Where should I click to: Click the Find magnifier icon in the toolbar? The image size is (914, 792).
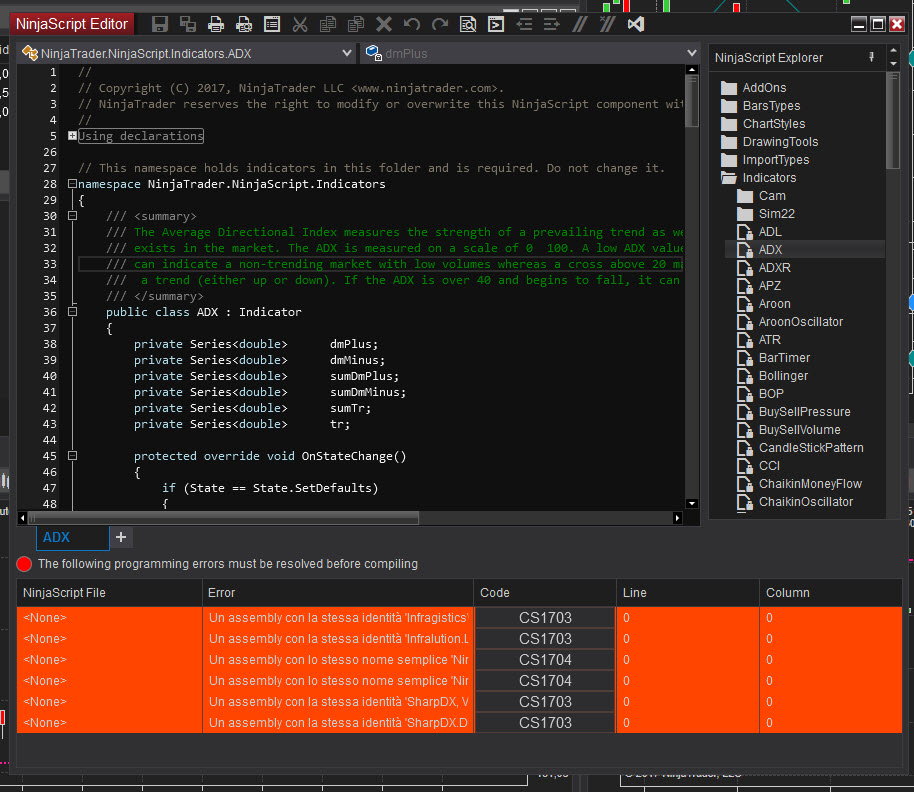[468, 24]
